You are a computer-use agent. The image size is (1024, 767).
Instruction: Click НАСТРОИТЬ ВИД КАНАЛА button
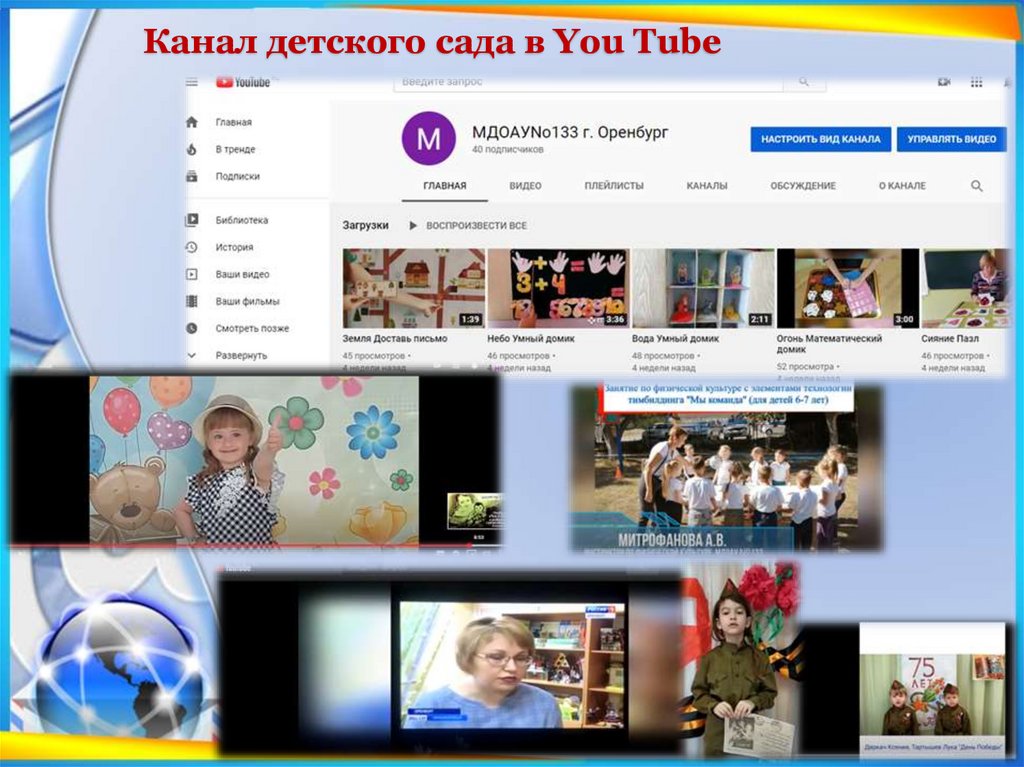coord(820,139)
